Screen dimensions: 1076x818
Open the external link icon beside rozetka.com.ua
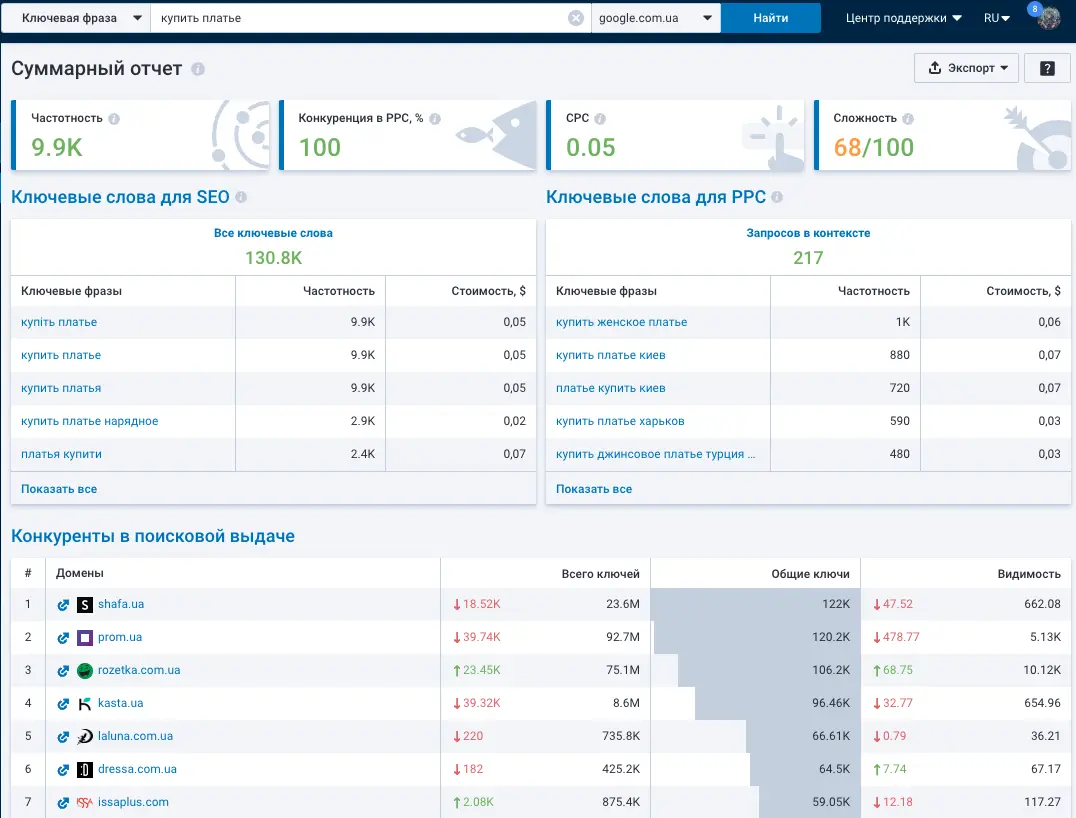click(63, 670)
